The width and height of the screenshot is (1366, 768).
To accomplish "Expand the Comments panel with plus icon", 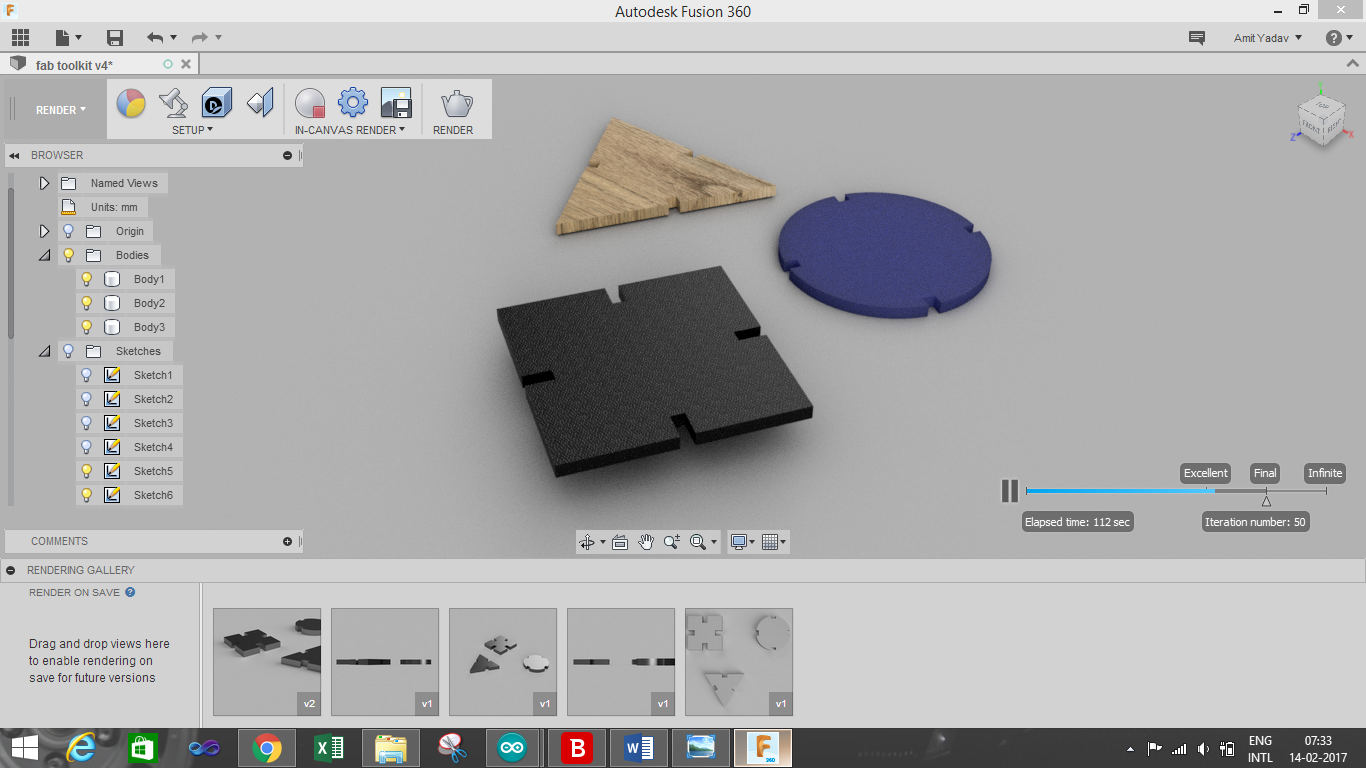I will tap(288, 541).
